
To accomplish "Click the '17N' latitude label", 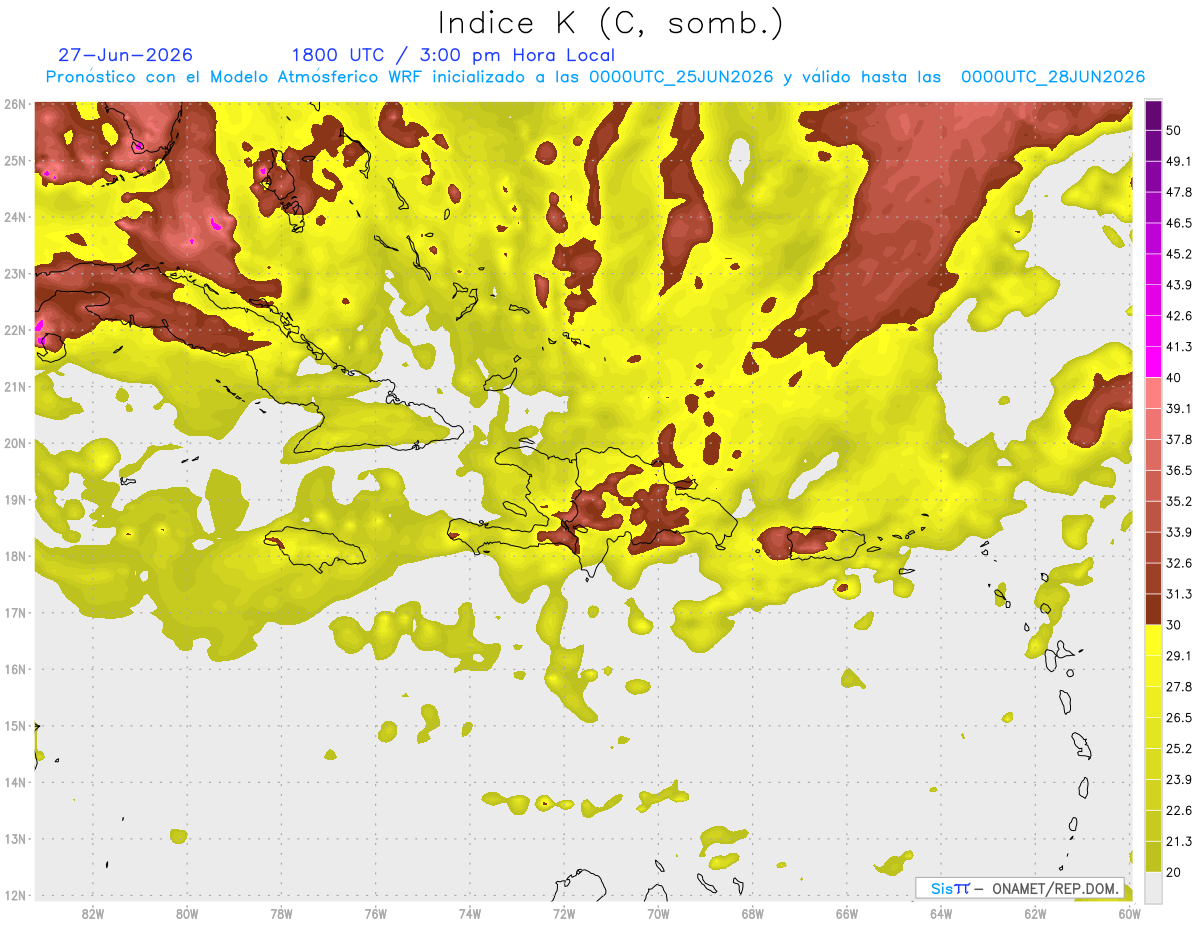I will (15, 612).
